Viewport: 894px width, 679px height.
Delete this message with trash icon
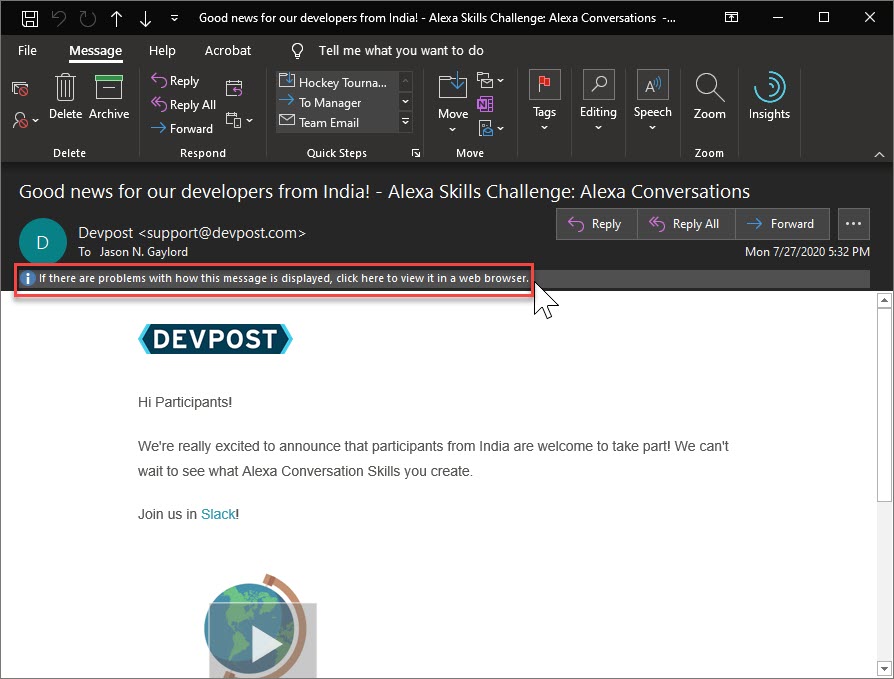[65, 96]
